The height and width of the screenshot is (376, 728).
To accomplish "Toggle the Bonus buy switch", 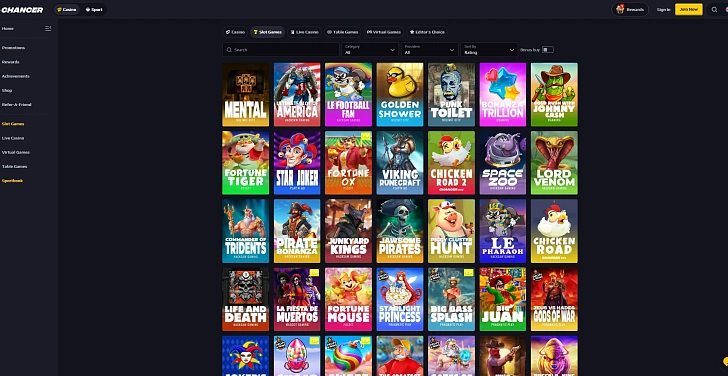I will (x=548, y=50).
